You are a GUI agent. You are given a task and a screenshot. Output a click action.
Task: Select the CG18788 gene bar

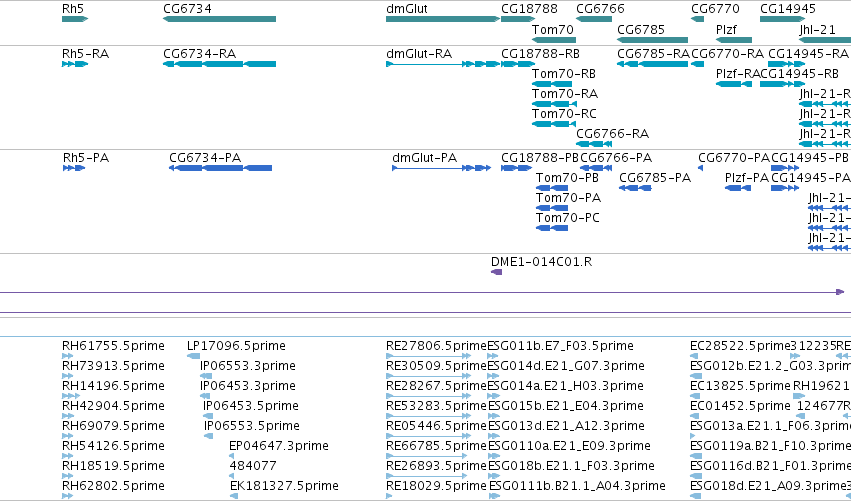pos(518,19)
